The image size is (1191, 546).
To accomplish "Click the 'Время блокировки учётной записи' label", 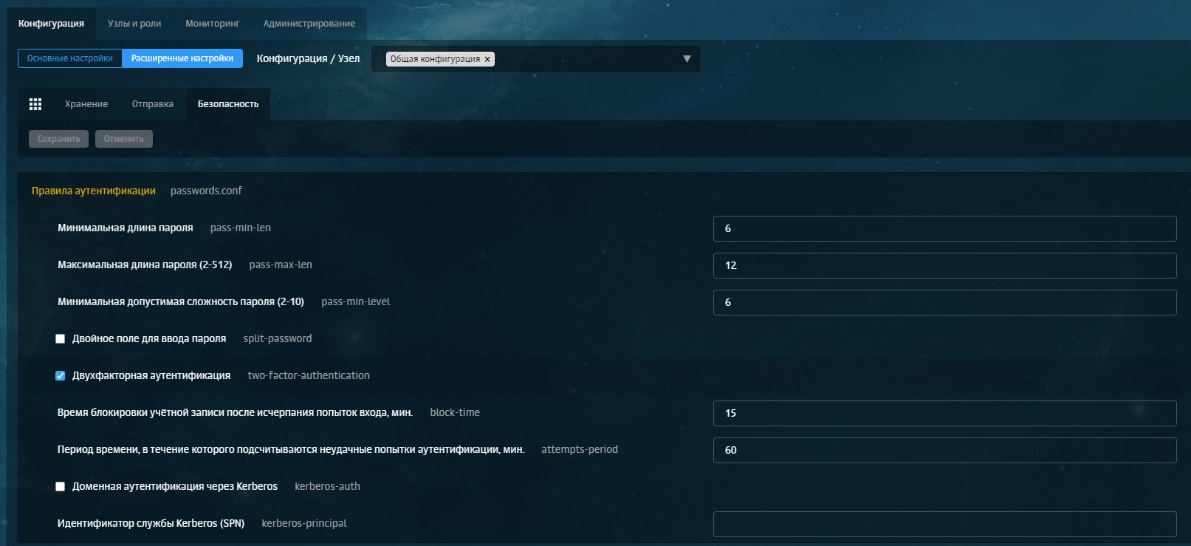I will 235,412.
